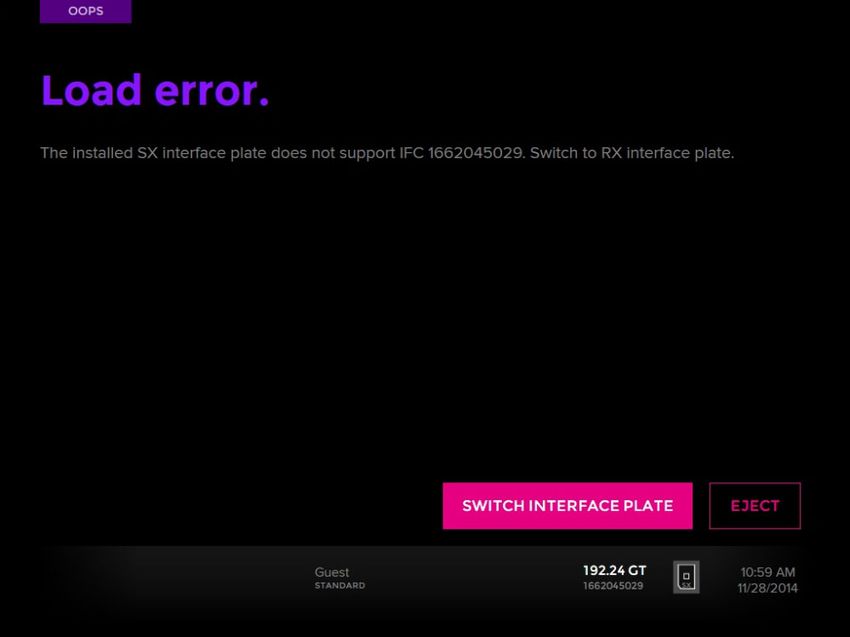Click the 10:59 AM clock
This screenshot has height=637, width=850.
[x=768, y=572]
